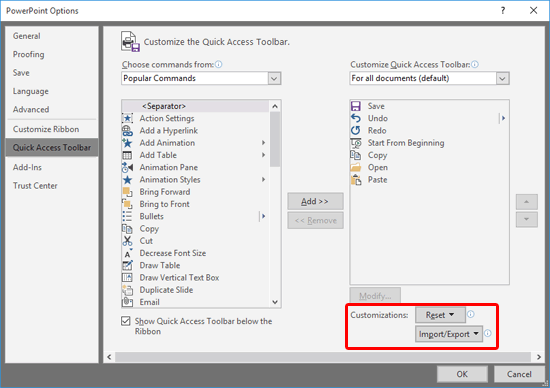The width and height of the screenshot is (550, 388).
Task: Click the Redo arrow icon
Action: [x=356, y=131]
